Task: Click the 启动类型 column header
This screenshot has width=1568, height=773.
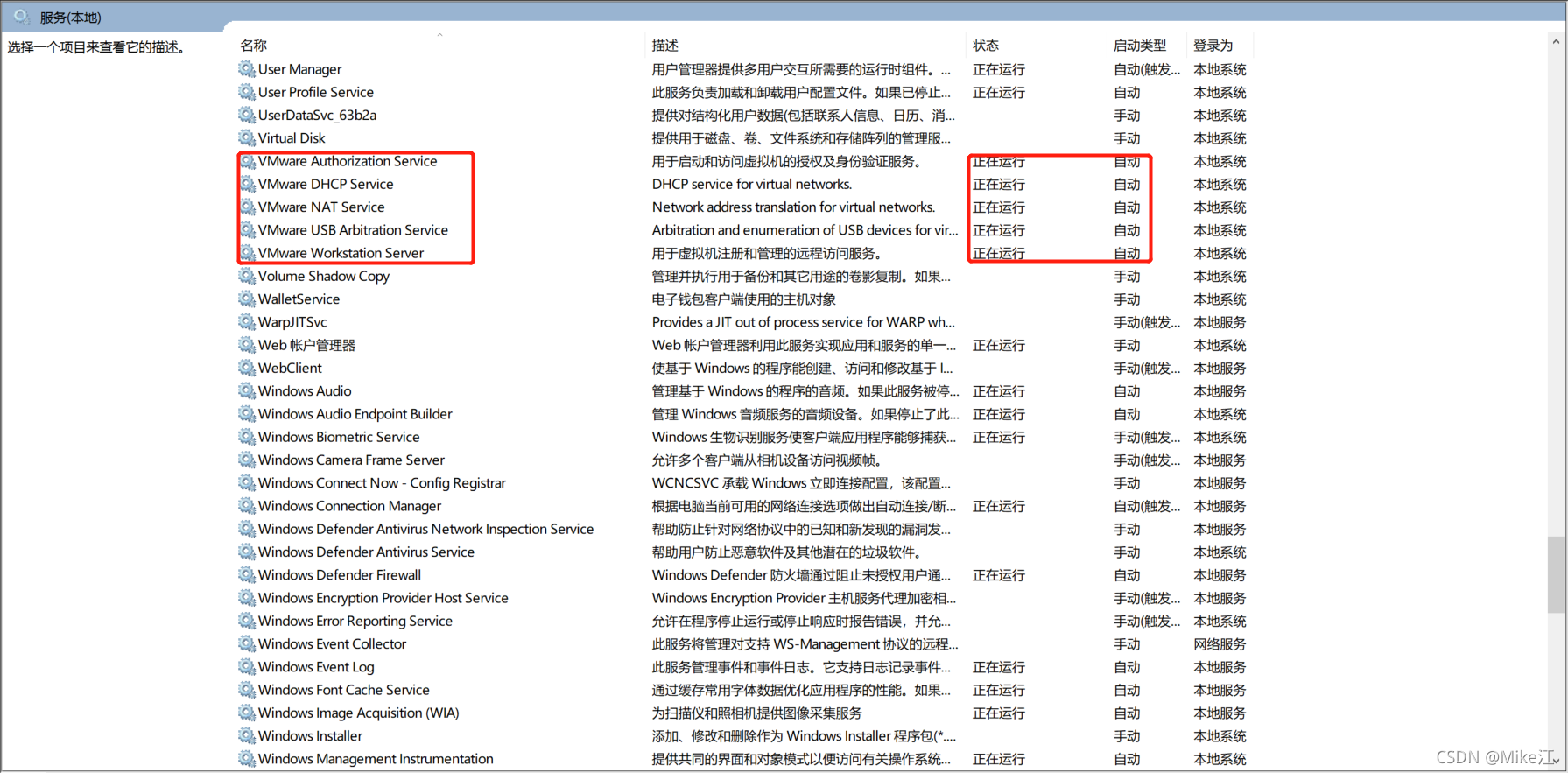Action: [x=1140, y=45]
